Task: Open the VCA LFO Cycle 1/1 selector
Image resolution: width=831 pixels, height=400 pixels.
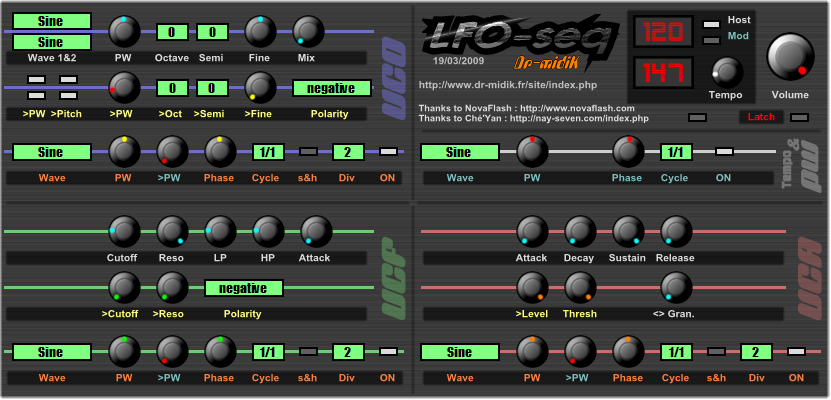Action: 676,352
